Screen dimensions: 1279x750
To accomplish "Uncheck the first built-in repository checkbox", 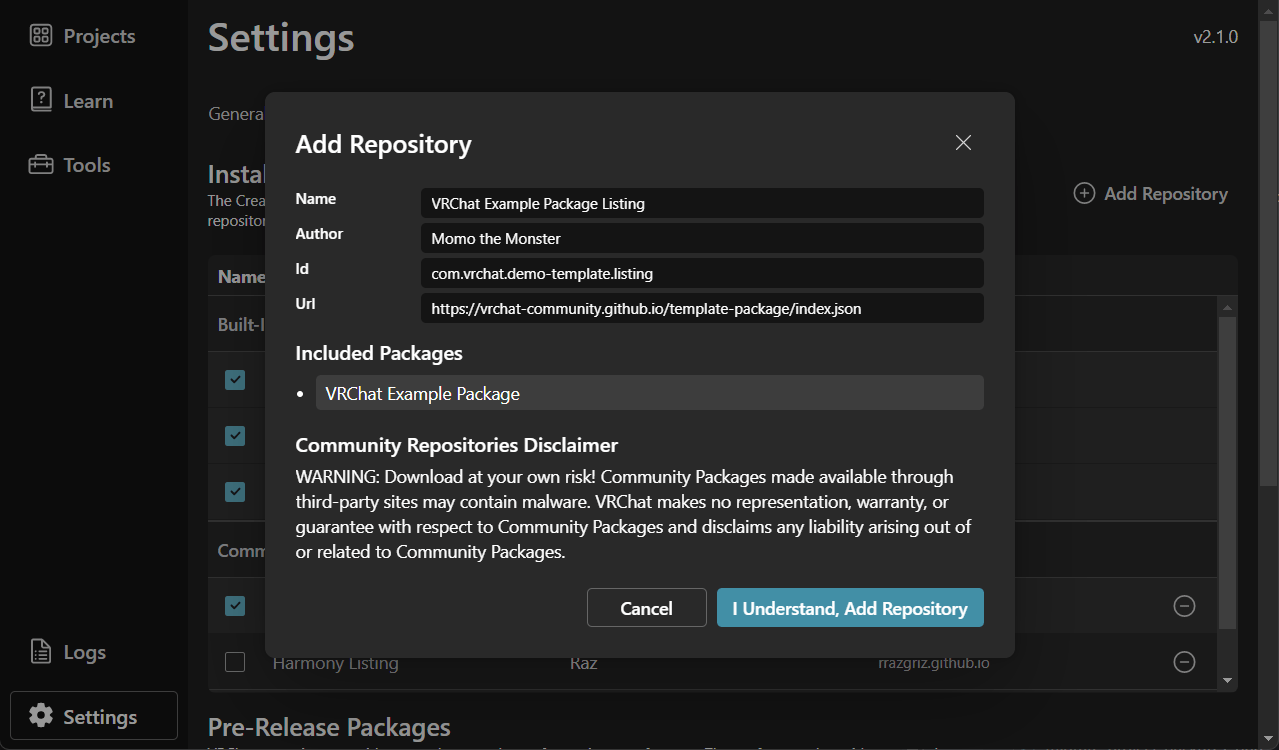I will pyautogui.click(x=235, y=380).
